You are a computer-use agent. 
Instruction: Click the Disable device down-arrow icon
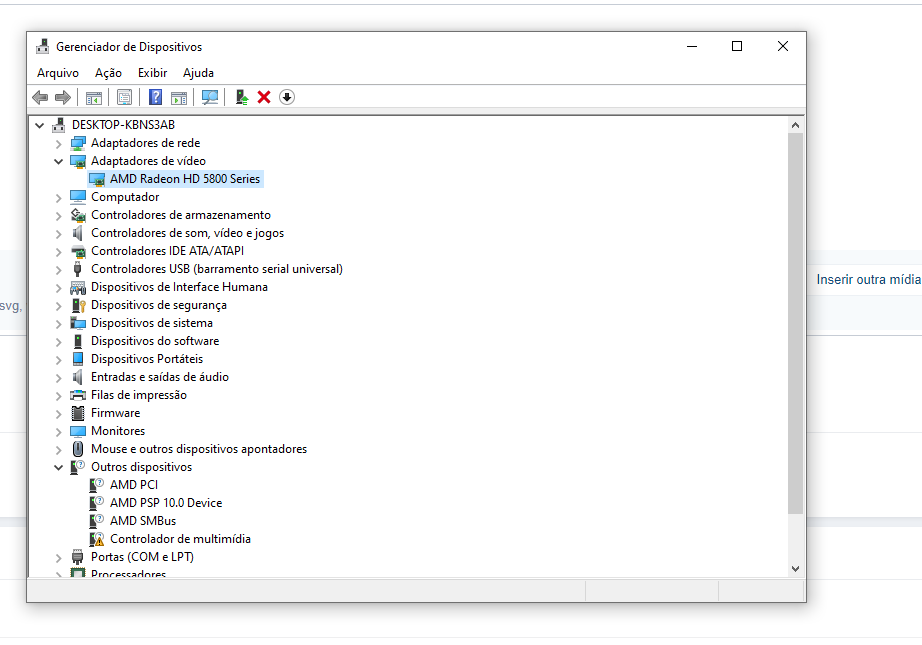pos(287,97)
